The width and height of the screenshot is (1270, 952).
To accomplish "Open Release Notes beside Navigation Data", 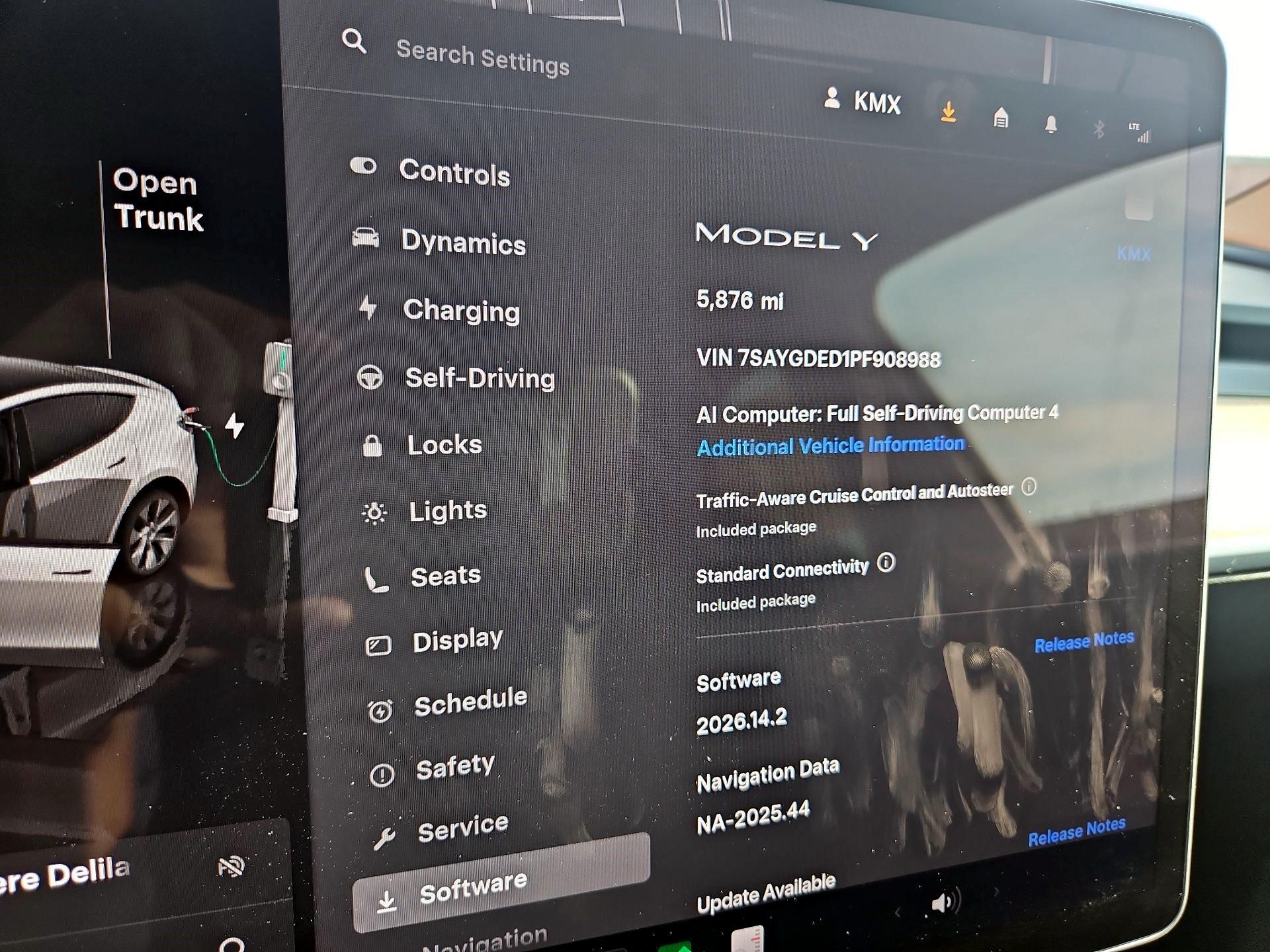I will pos(1077,832).
